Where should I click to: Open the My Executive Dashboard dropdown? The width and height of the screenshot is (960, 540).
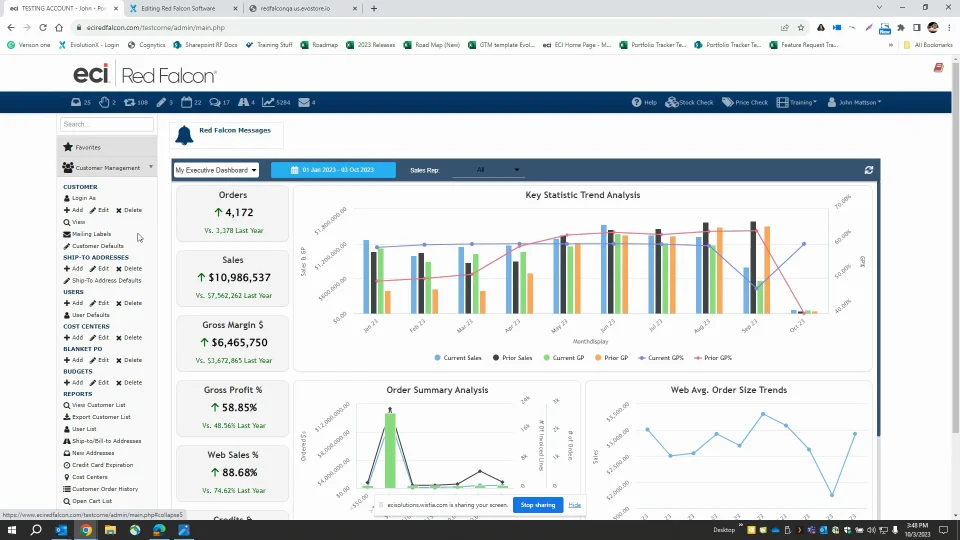[216, 170]
